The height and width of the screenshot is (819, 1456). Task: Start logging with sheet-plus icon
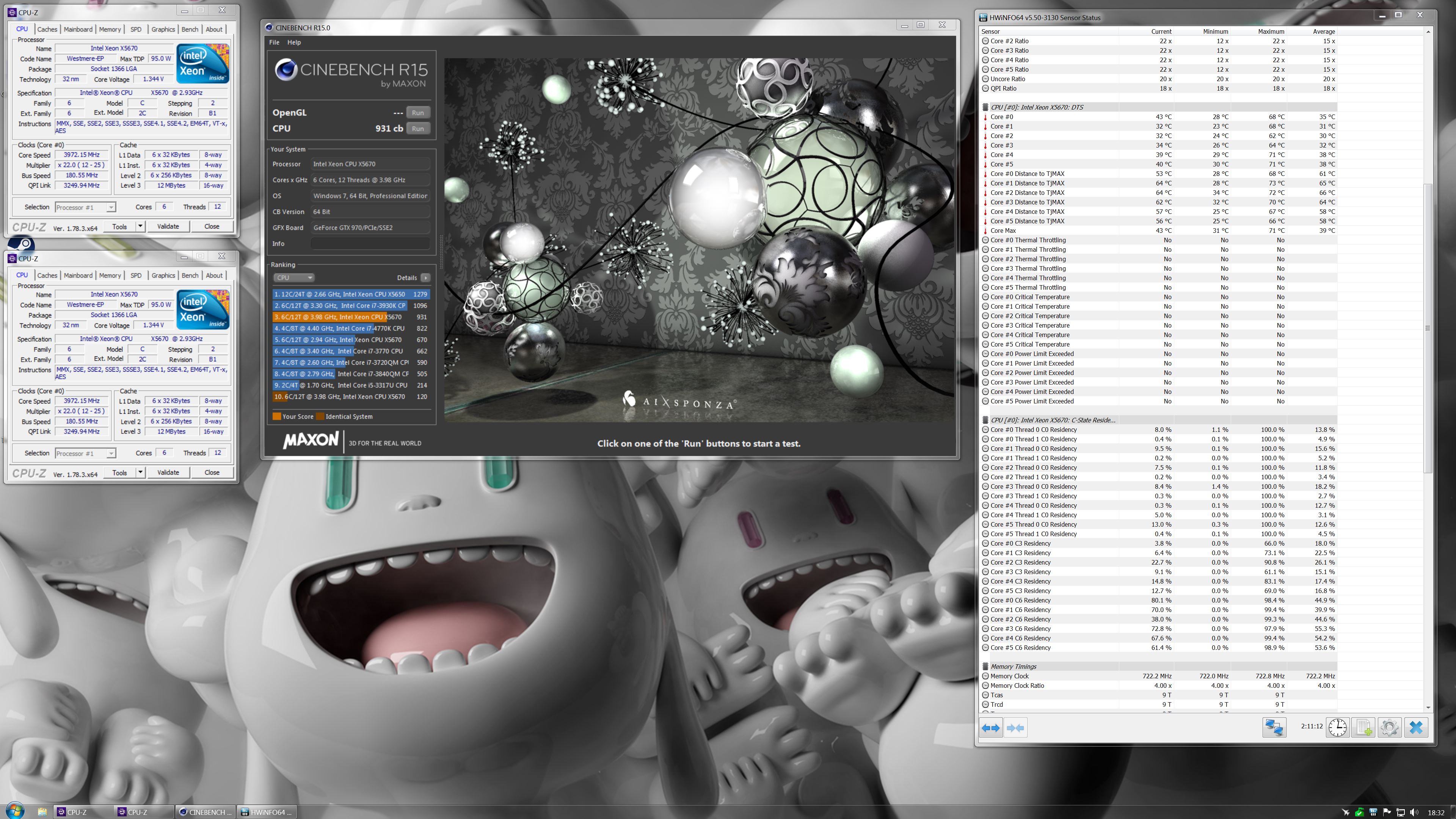tap(1364, 728)
